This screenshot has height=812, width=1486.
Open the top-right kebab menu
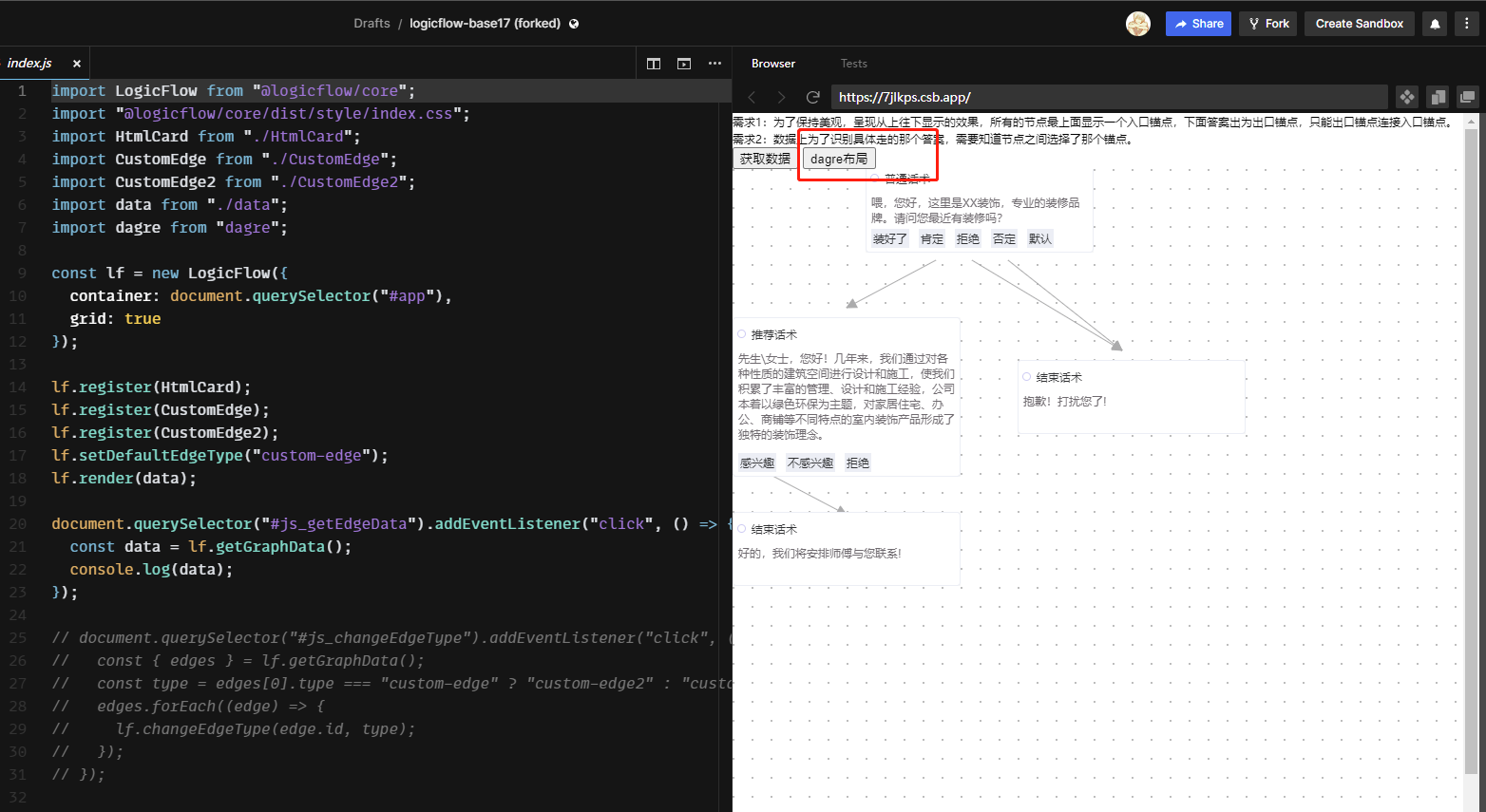click(x=1467, y=23)
